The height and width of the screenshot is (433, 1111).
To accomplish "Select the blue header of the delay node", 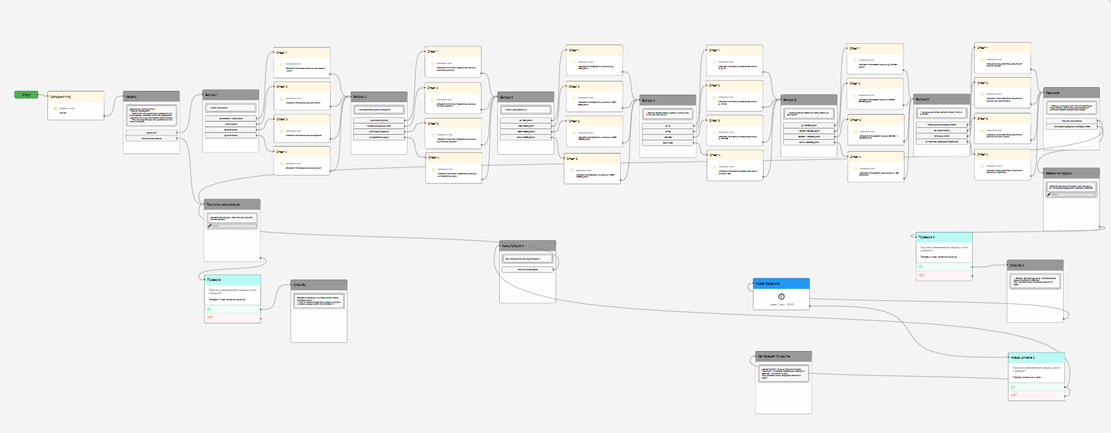I will (x=781, y=283).
